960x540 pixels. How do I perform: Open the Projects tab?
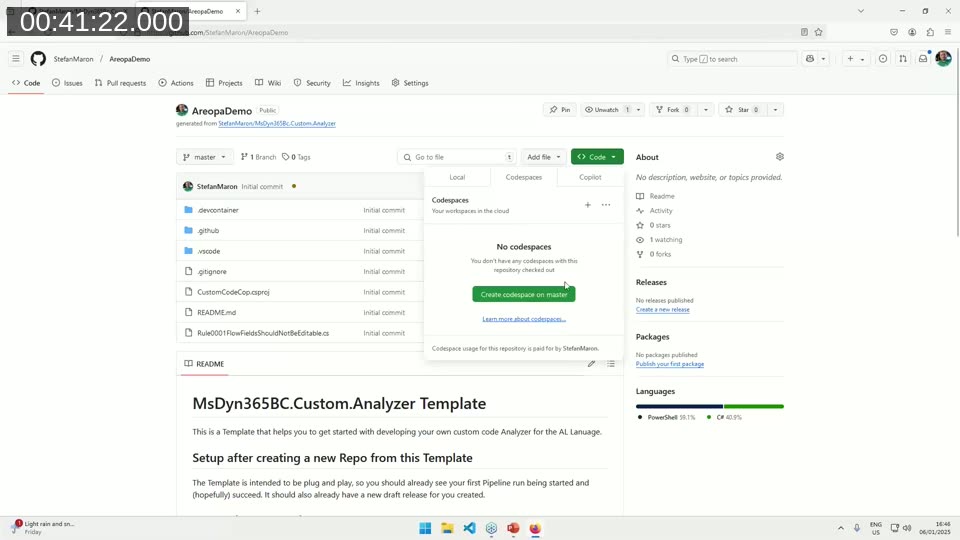pyautogui.click(x=224, y=83)
